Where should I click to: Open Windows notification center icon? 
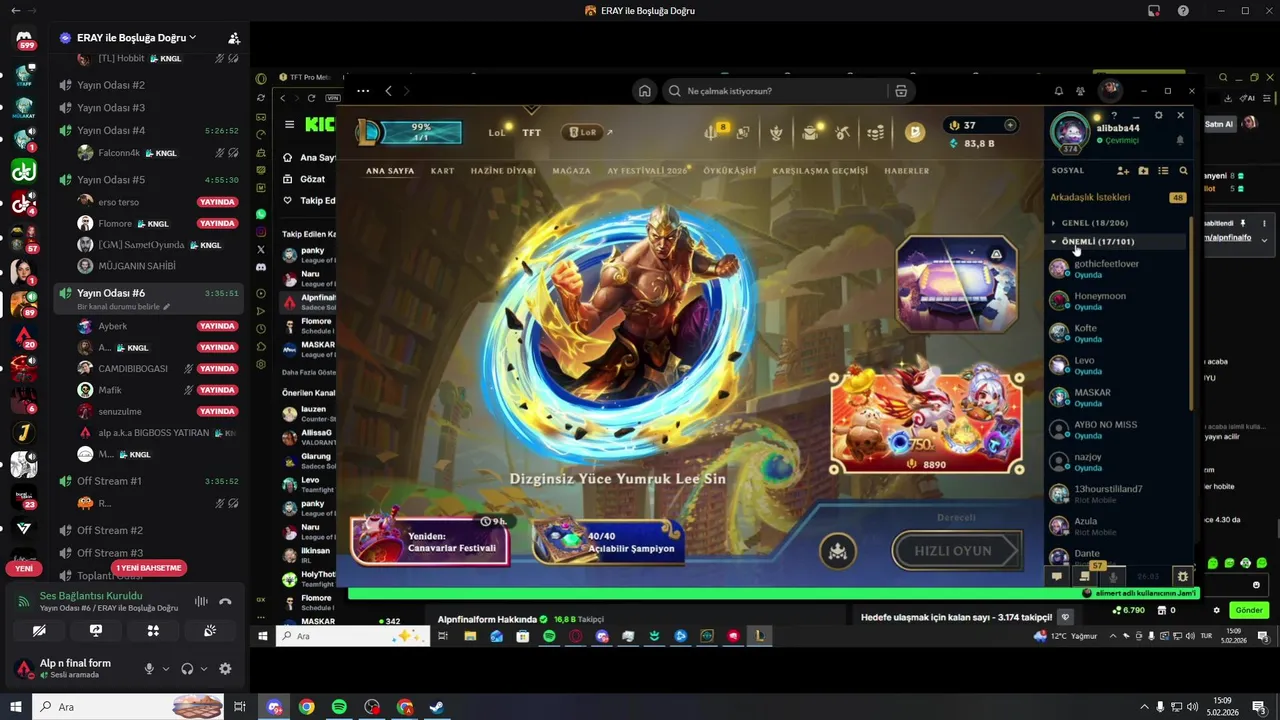point(1259,707)
